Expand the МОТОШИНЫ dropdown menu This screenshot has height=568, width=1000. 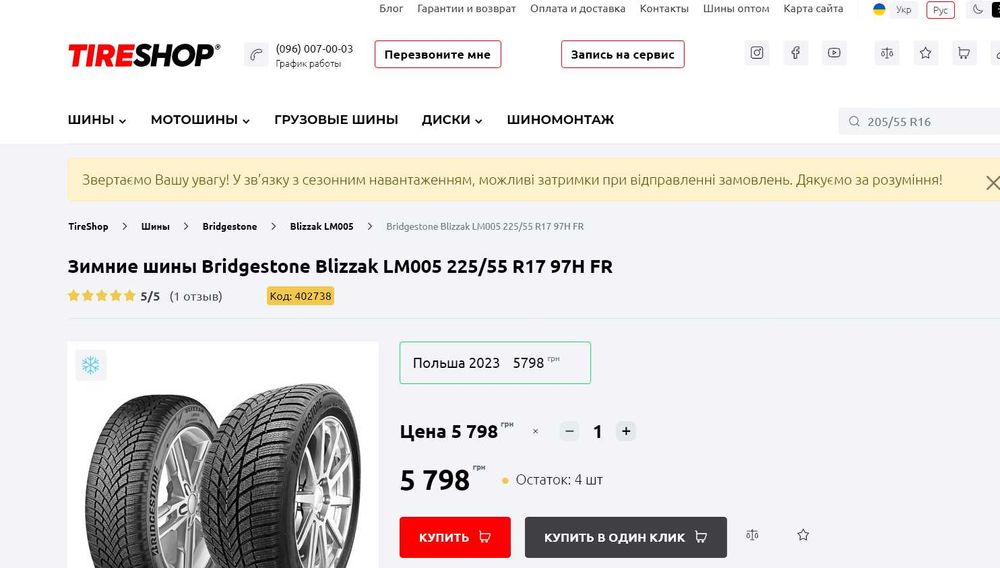(200, 120)
